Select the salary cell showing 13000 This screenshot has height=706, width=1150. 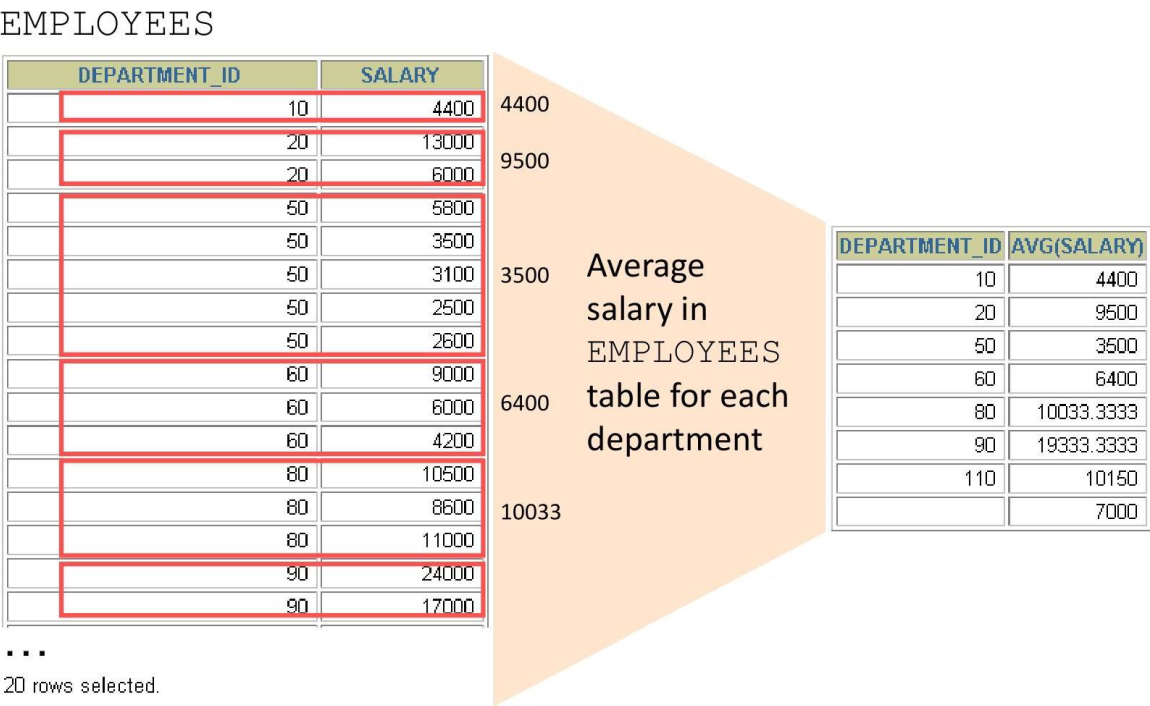402,141
